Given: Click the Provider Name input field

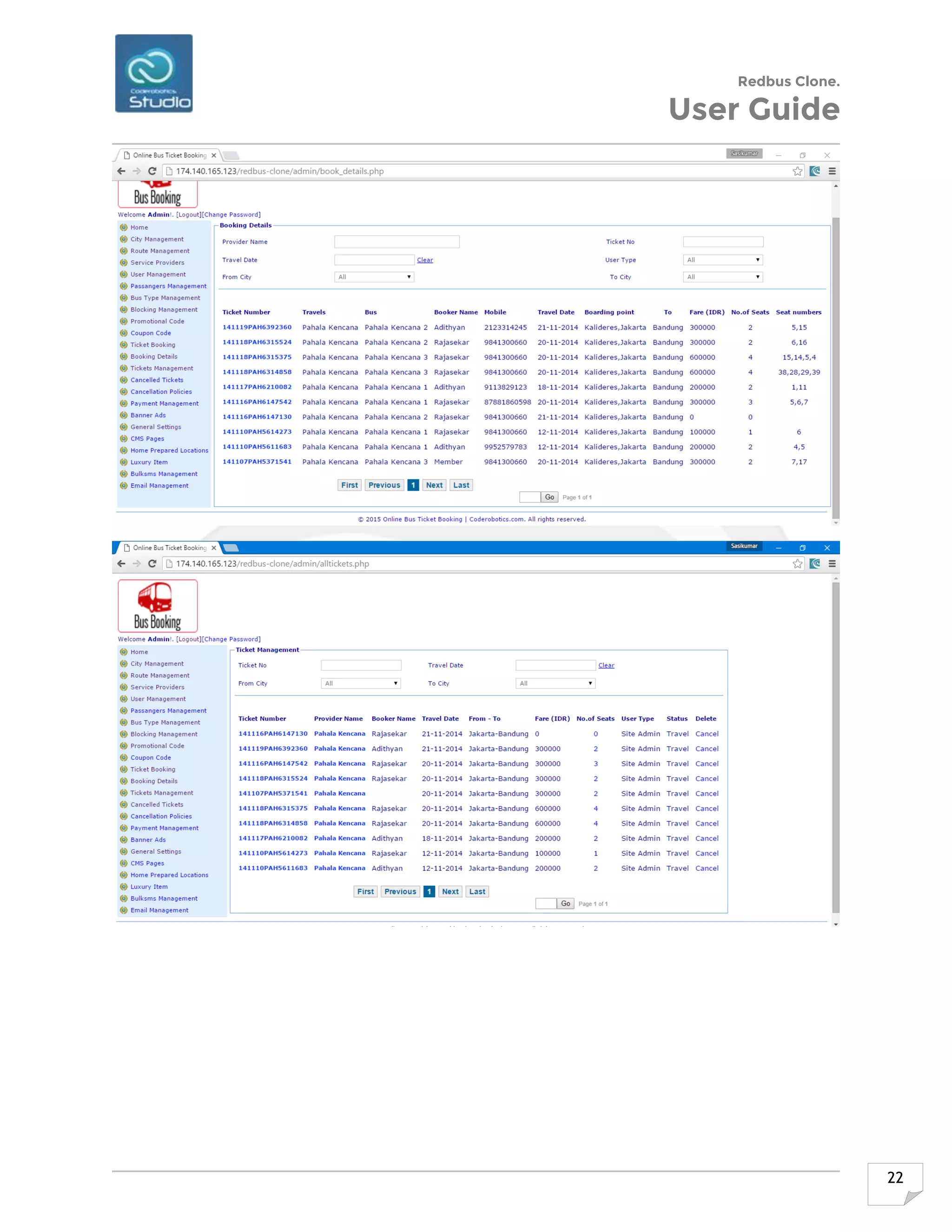Looking at the screenshot, I should (x=397, y=241).
